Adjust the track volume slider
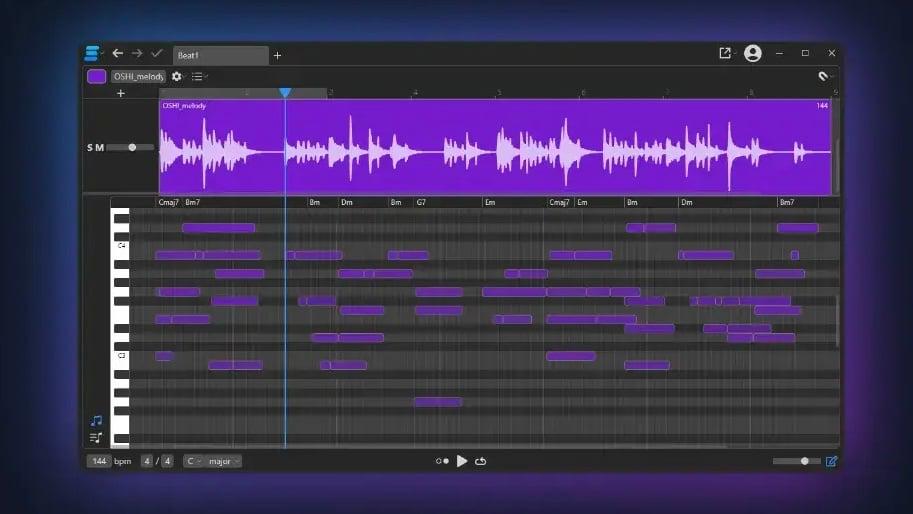 click(130, 147)
